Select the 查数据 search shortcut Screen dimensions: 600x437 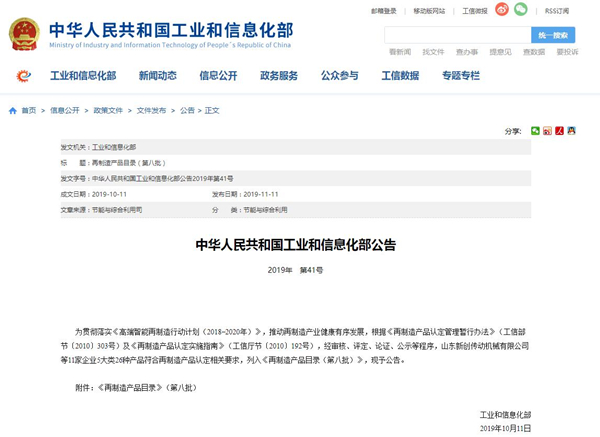[533, 52]
